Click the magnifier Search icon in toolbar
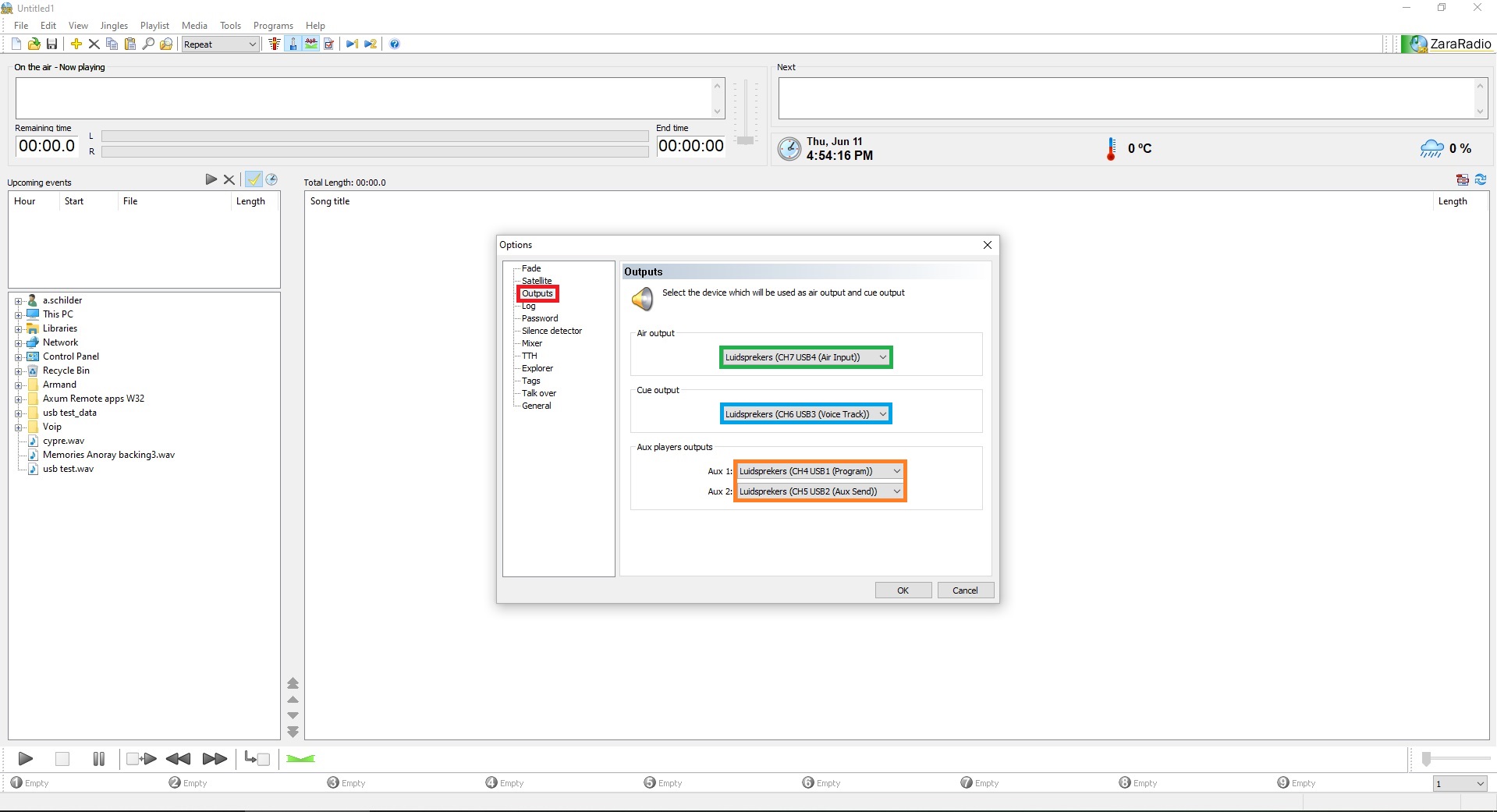Viewport: 1497px width, 812px height. [x=148, y=44]
